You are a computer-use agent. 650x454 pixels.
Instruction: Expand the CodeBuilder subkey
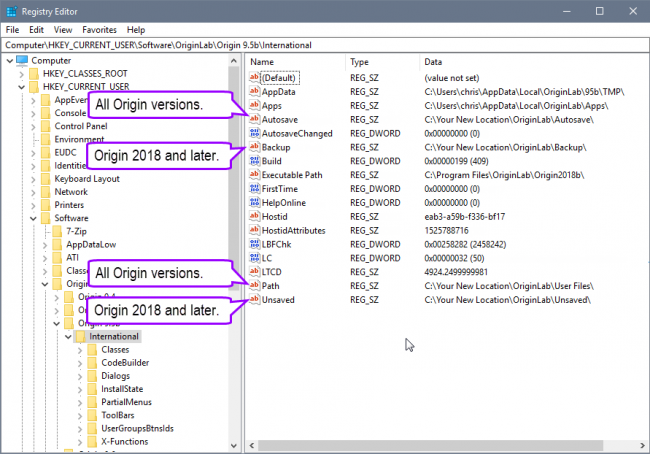pyautogui.click(x=81, y=363)
